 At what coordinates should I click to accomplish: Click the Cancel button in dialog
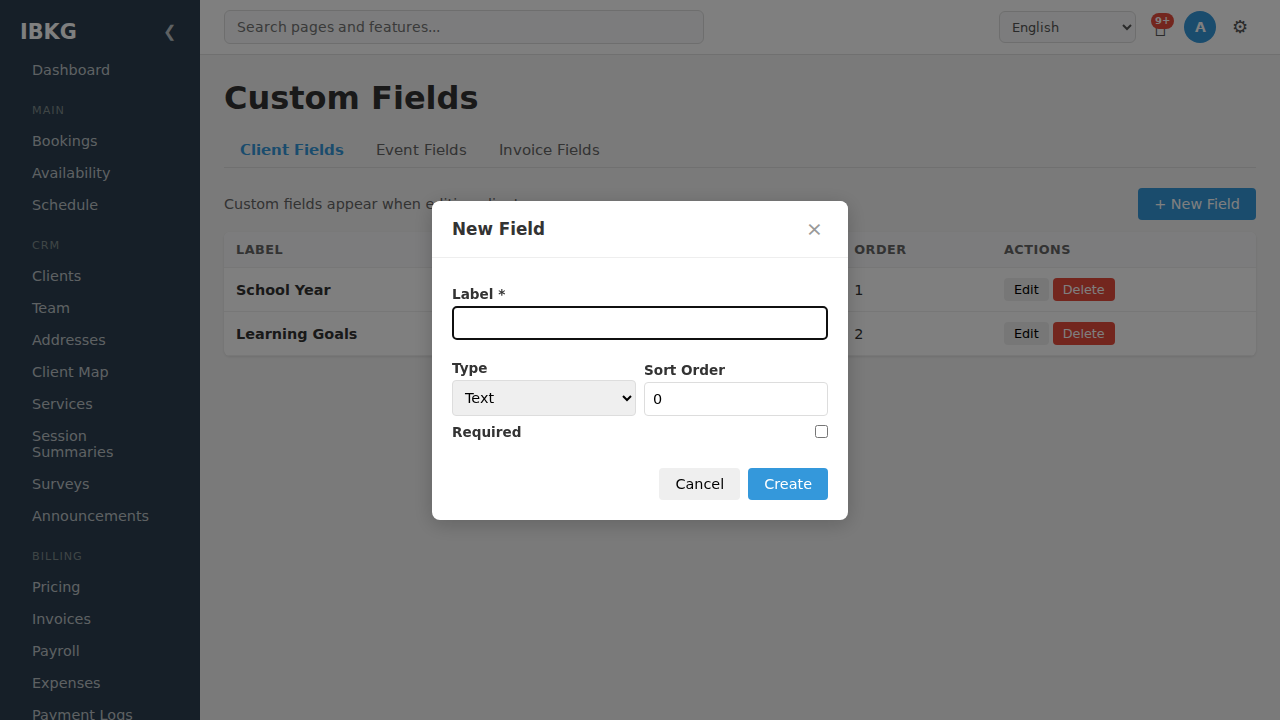(699, 484)
